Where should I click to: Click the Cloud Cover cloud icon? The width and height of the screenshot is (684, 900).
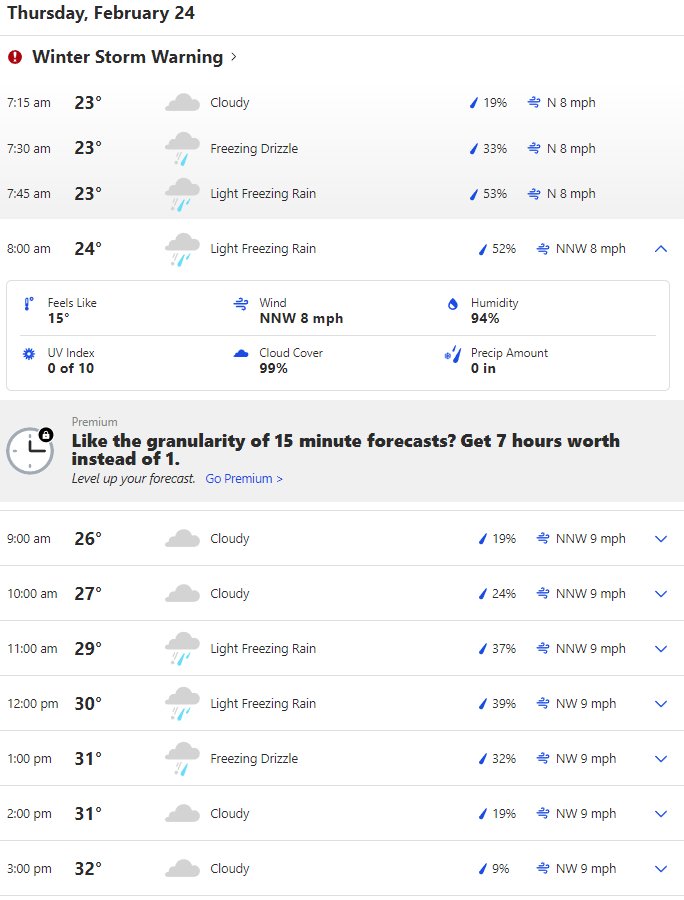click(x=240, y=354)
